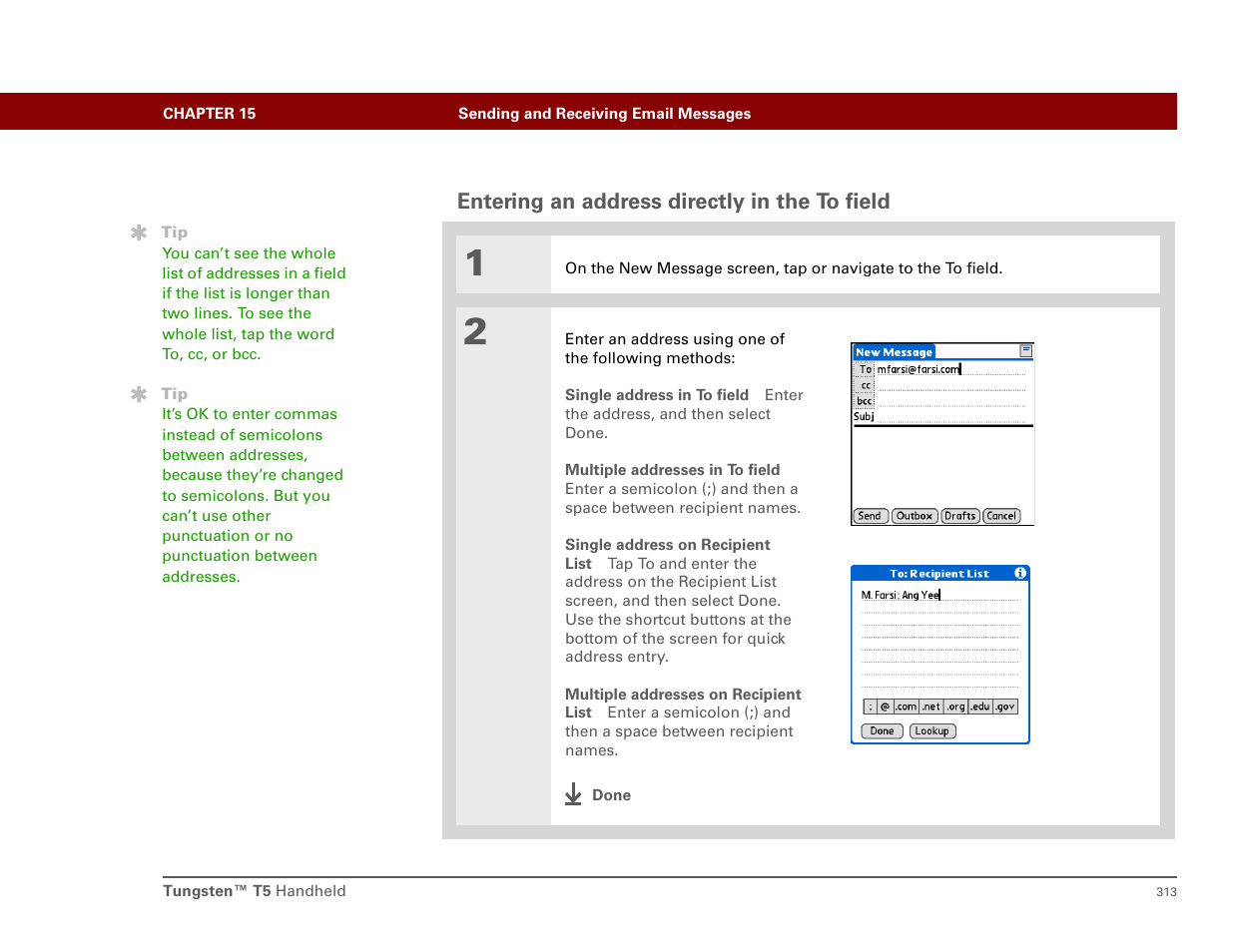Click the empty bcc address field
The image size is (1233, 952).
click(950, 401)
